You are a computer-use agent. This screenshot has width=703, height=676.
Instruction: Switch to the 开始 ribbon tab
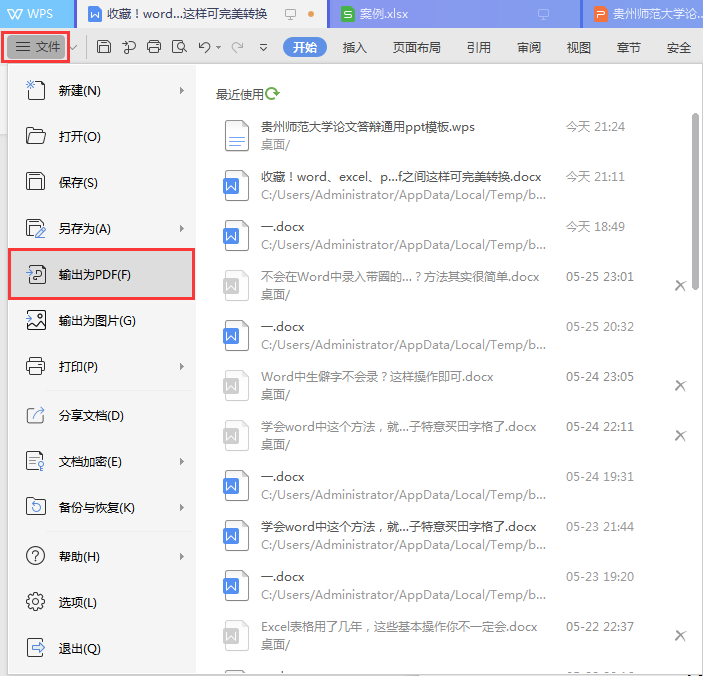[305, 47]
